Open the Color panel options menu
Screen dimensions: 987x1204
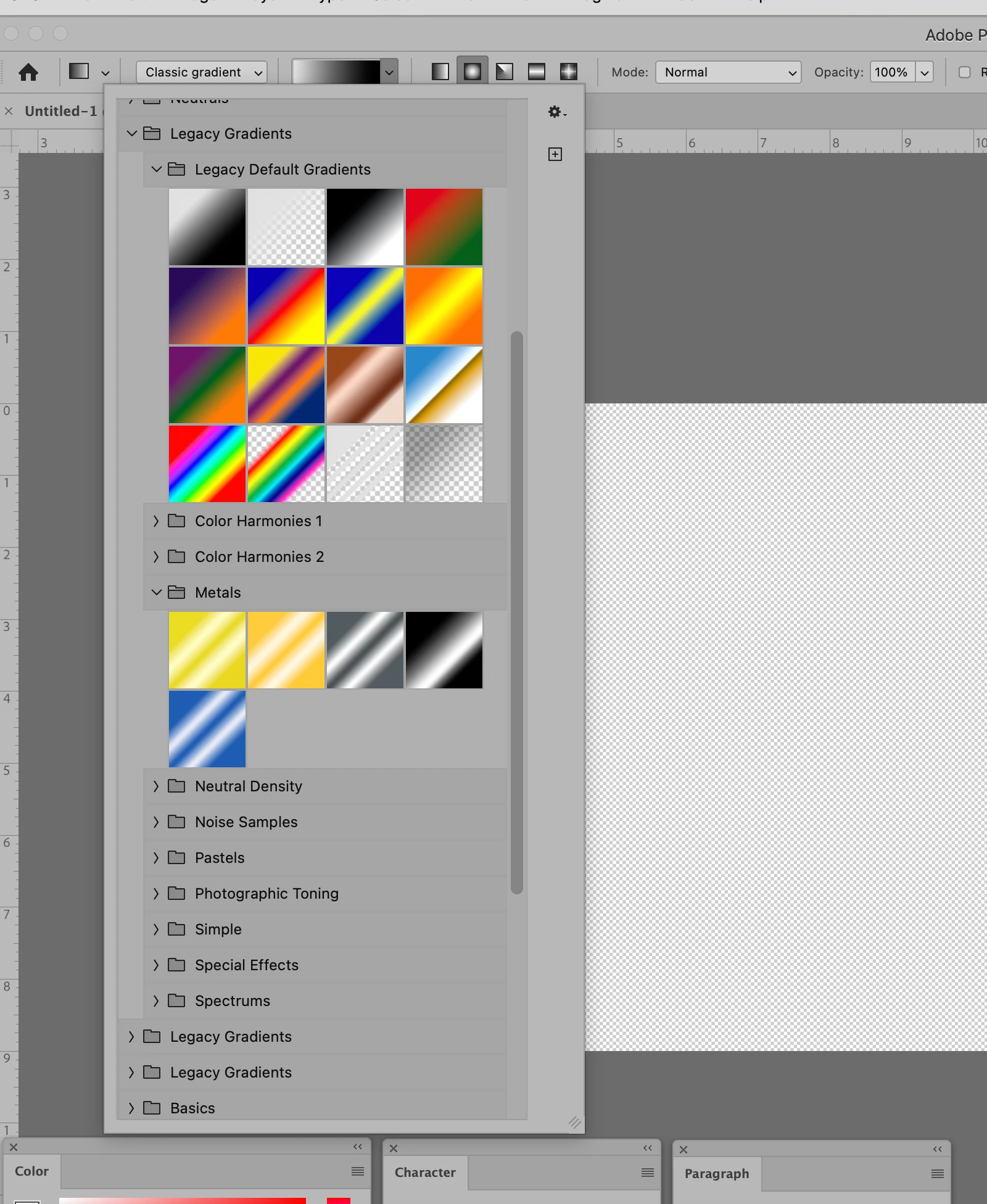point(358,1171)
